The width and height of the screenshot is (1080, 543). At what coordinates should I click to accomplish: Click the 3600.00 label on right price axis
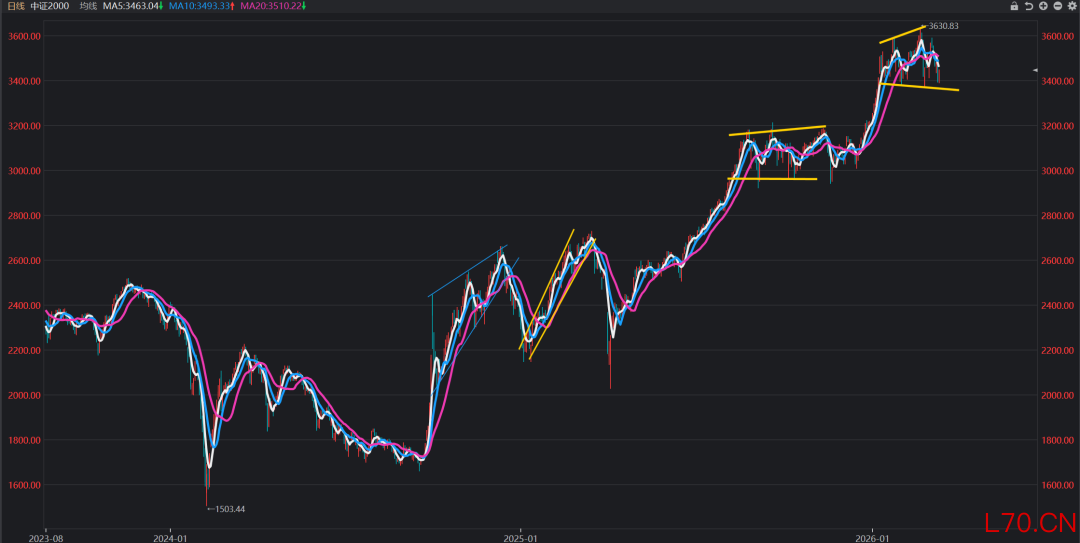click(1057, 36)
